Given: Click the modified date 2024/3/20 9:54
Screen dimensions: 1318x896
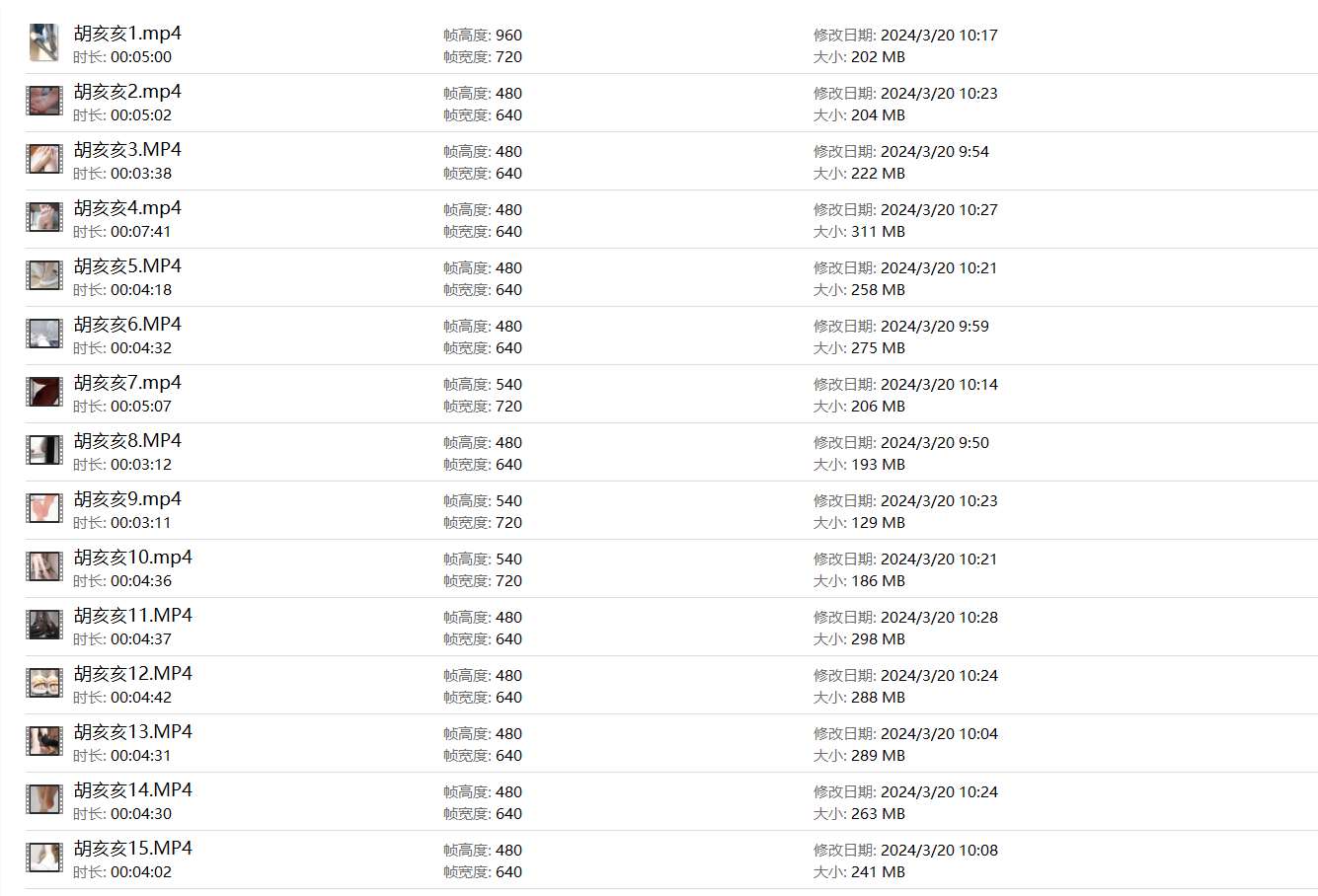Looking at the screenshot, I should 934,152.
